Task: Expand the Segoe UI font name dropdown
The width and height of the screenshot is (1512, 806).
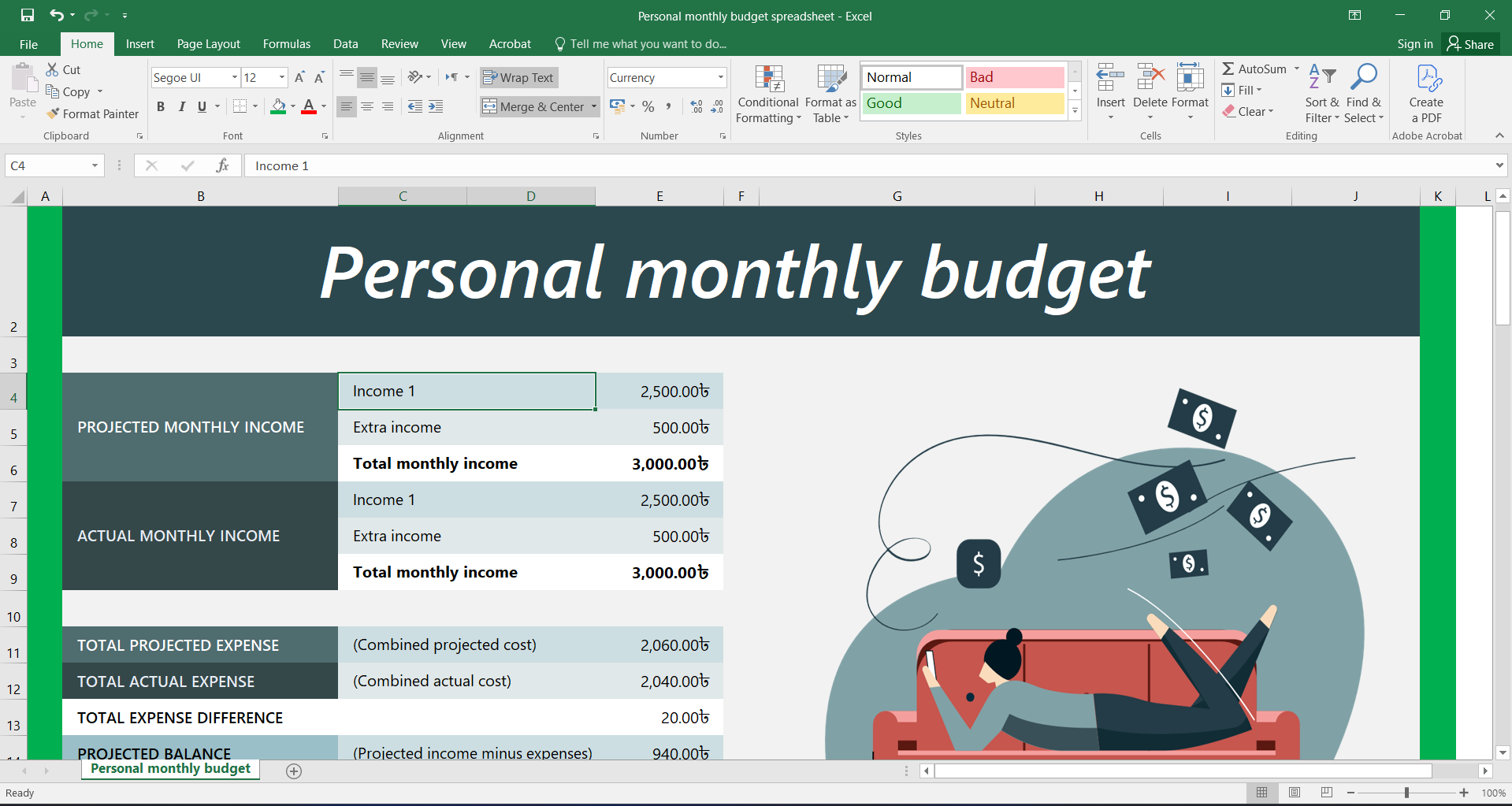Action: pyautogui.click(x=234, y=77)
